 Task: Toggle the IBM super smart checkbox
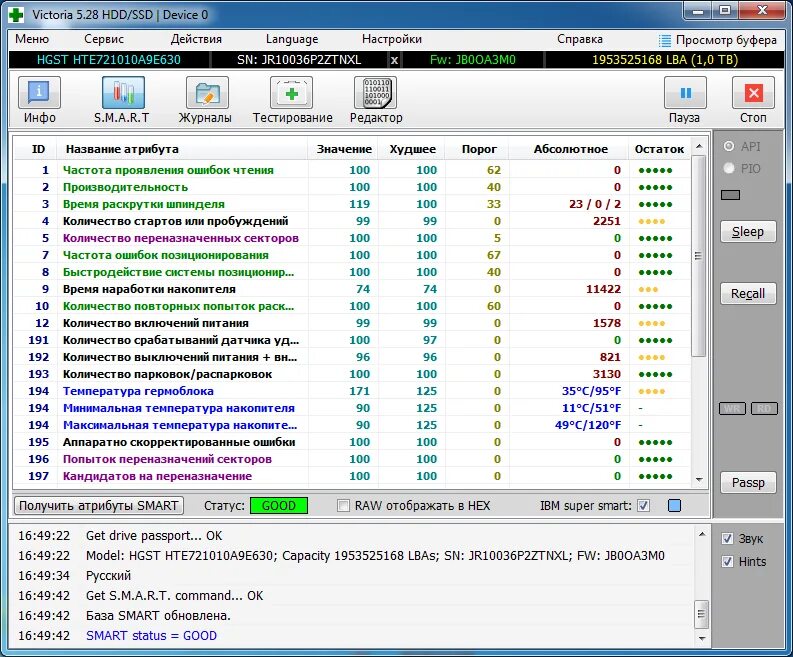point(643,505)
